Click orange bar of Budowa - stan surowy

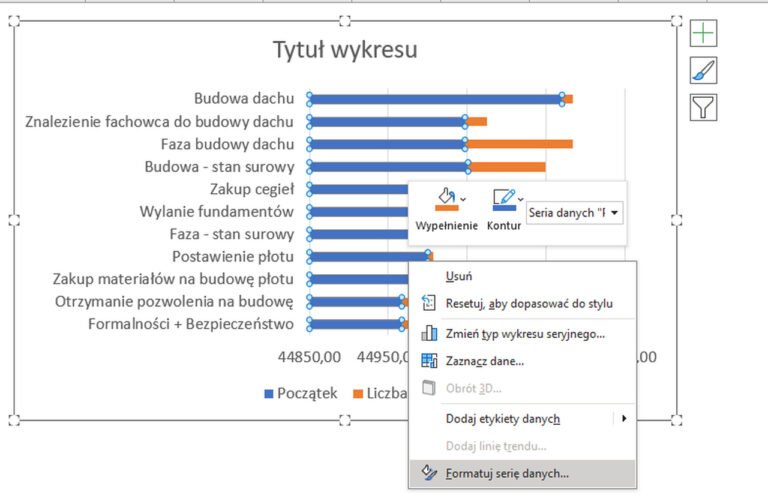coord(507,167)
